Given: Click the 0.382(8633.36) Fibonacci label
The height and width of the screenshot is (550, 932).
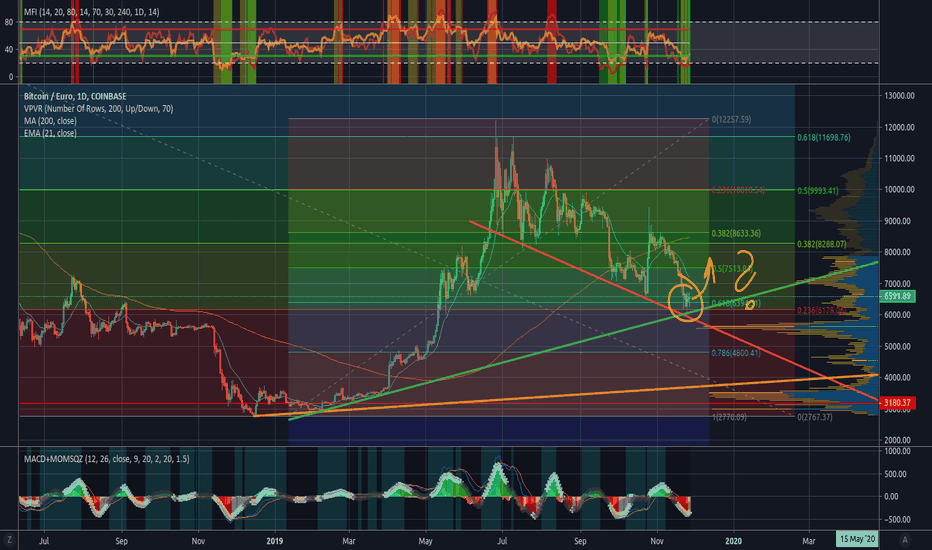Looking at the screenshot, I should tap(736, 234).
